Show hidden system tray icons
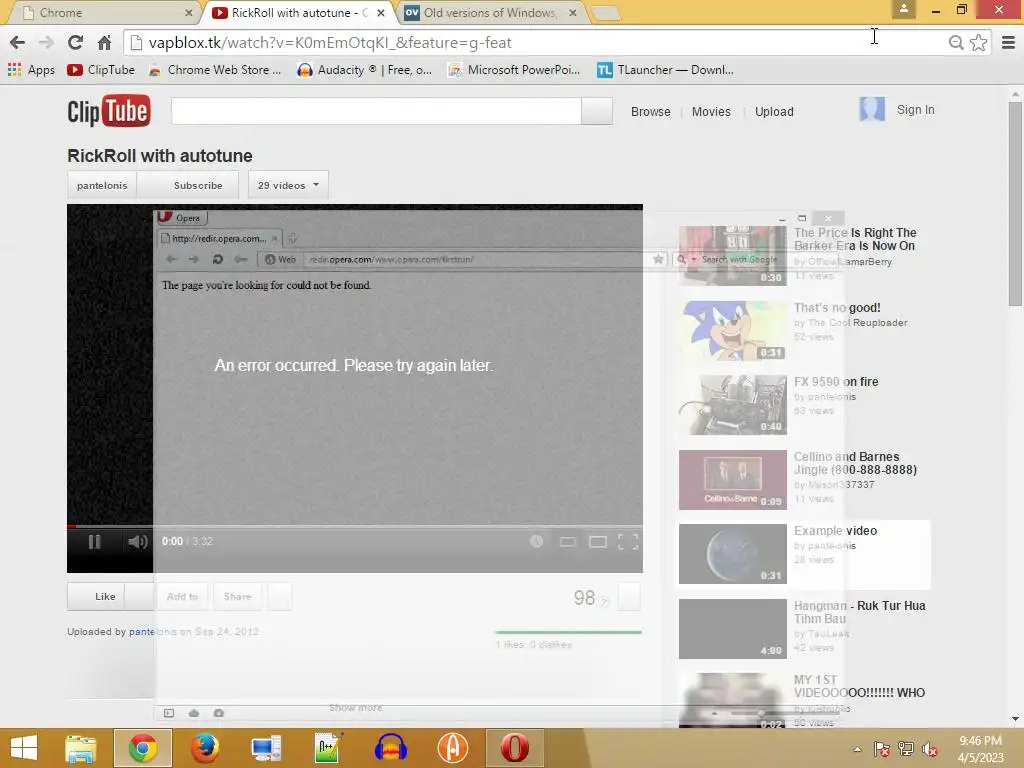This screenshot has width=1024, height=768. coord(857,749)
